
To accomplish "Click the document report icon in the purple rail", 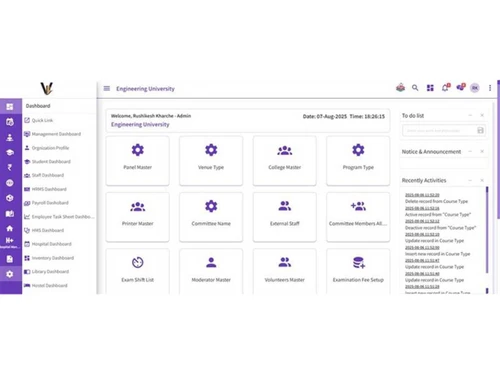I will point(10,259).
